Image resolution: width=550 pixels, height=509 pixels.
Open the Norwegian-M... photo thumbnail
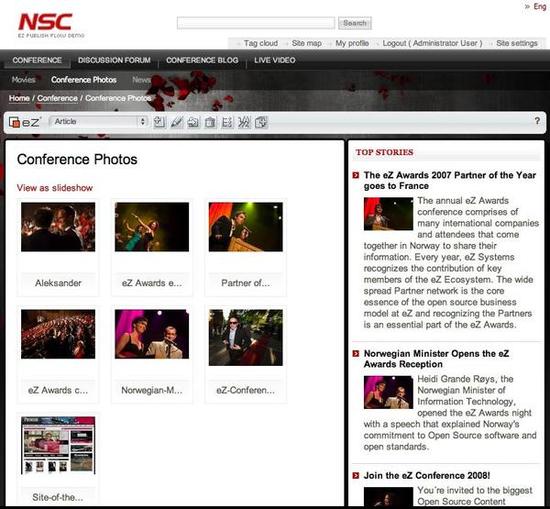[152, 334]
